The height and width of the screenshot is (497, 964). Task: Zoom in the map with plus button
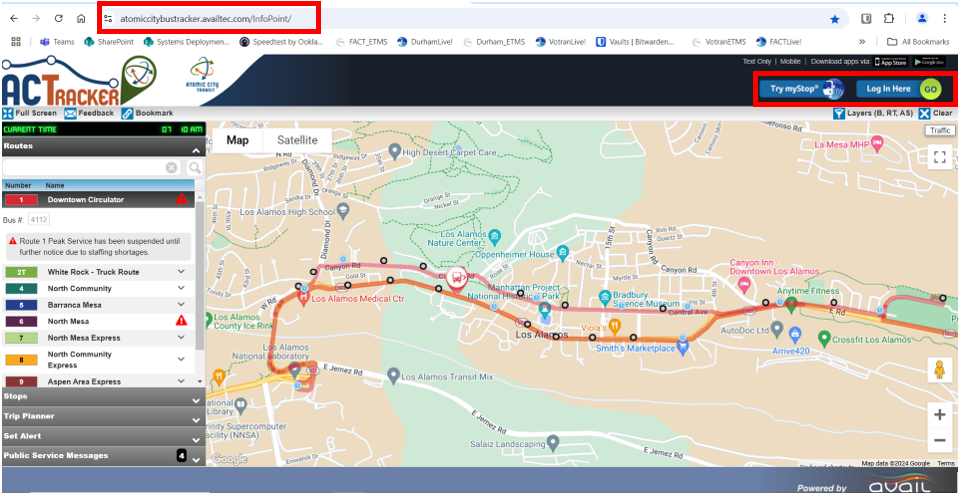(939, 415)
